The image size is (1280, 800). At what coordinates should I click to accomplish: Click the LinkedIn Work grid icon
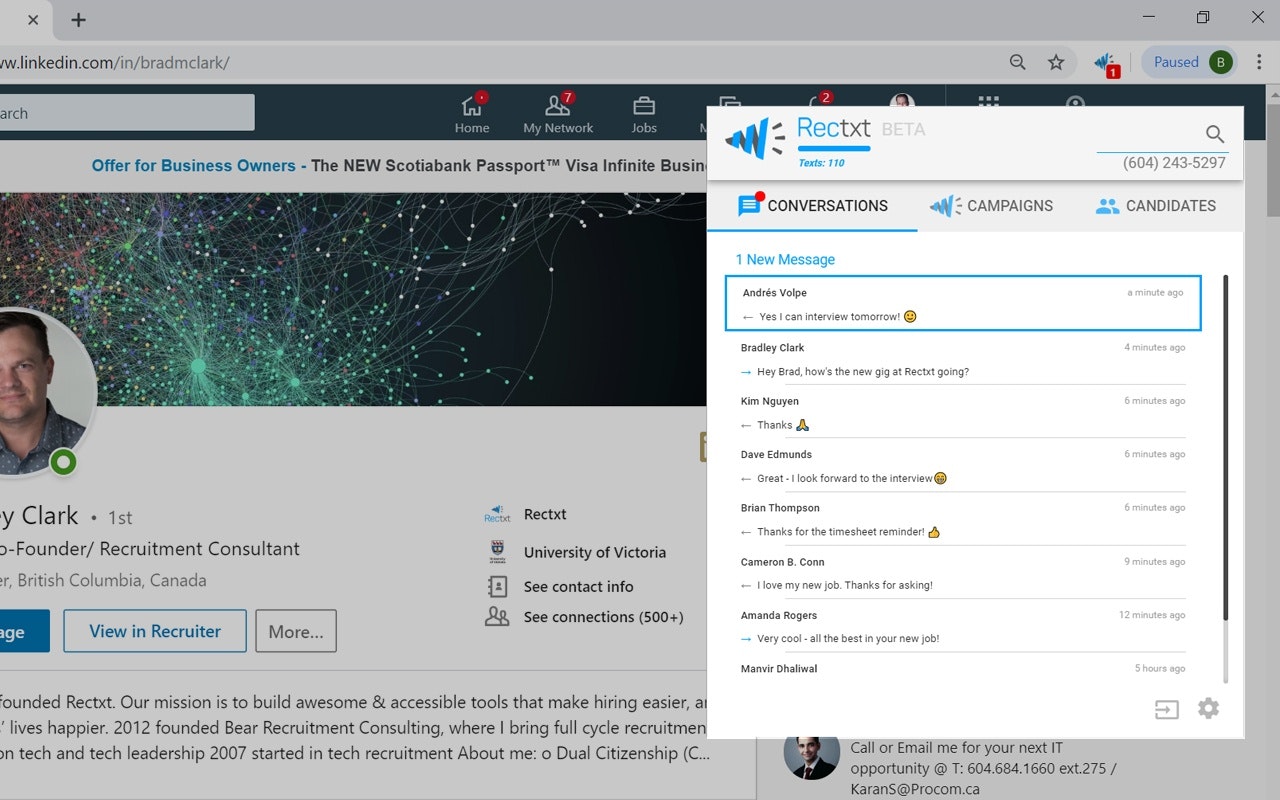pos(988,104)
